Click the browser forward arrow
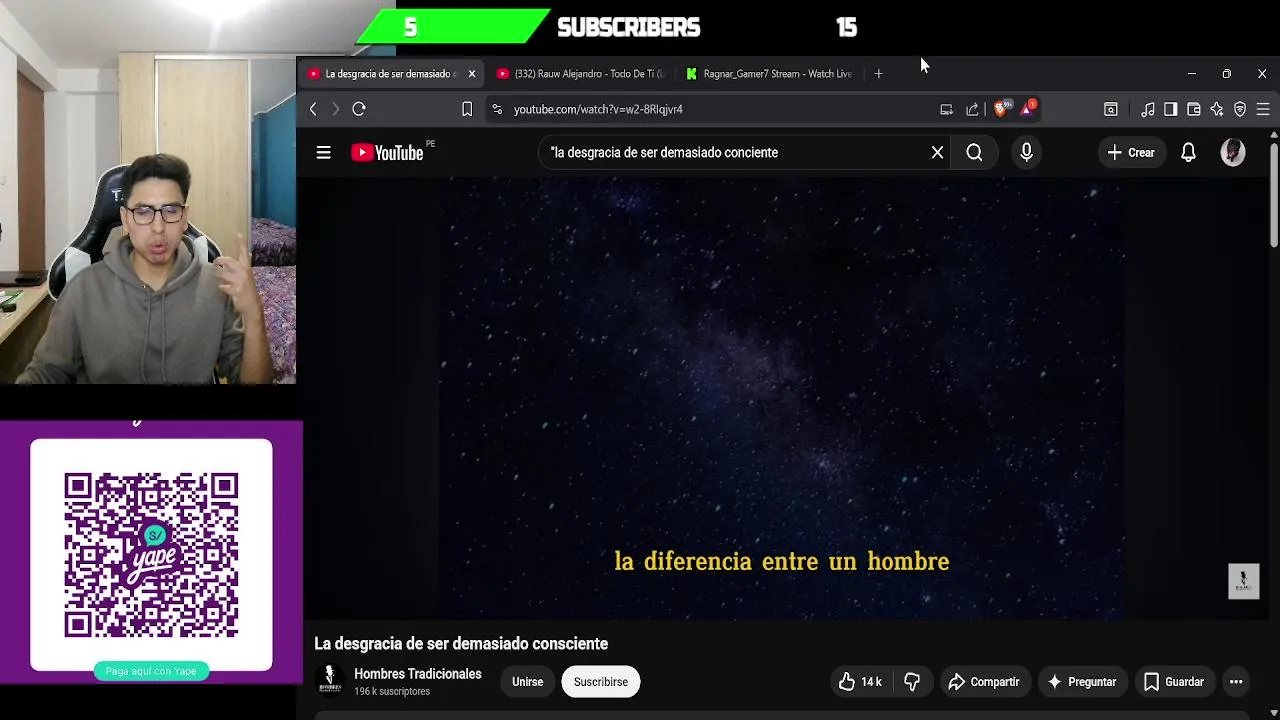1280x720 pixels. (x=335, y=109)
